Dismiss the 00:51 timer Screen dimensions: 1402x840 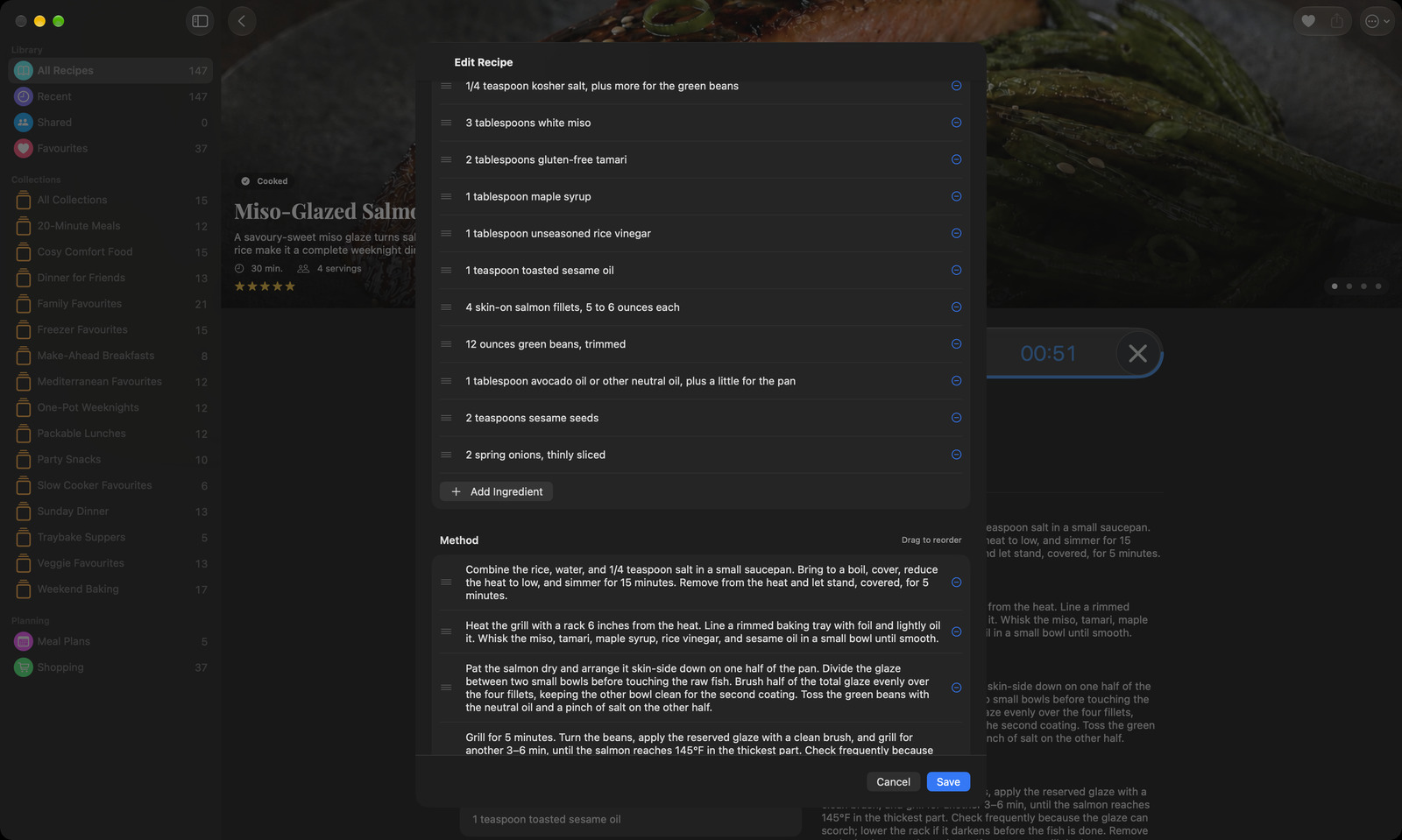tap(1137, 353)
